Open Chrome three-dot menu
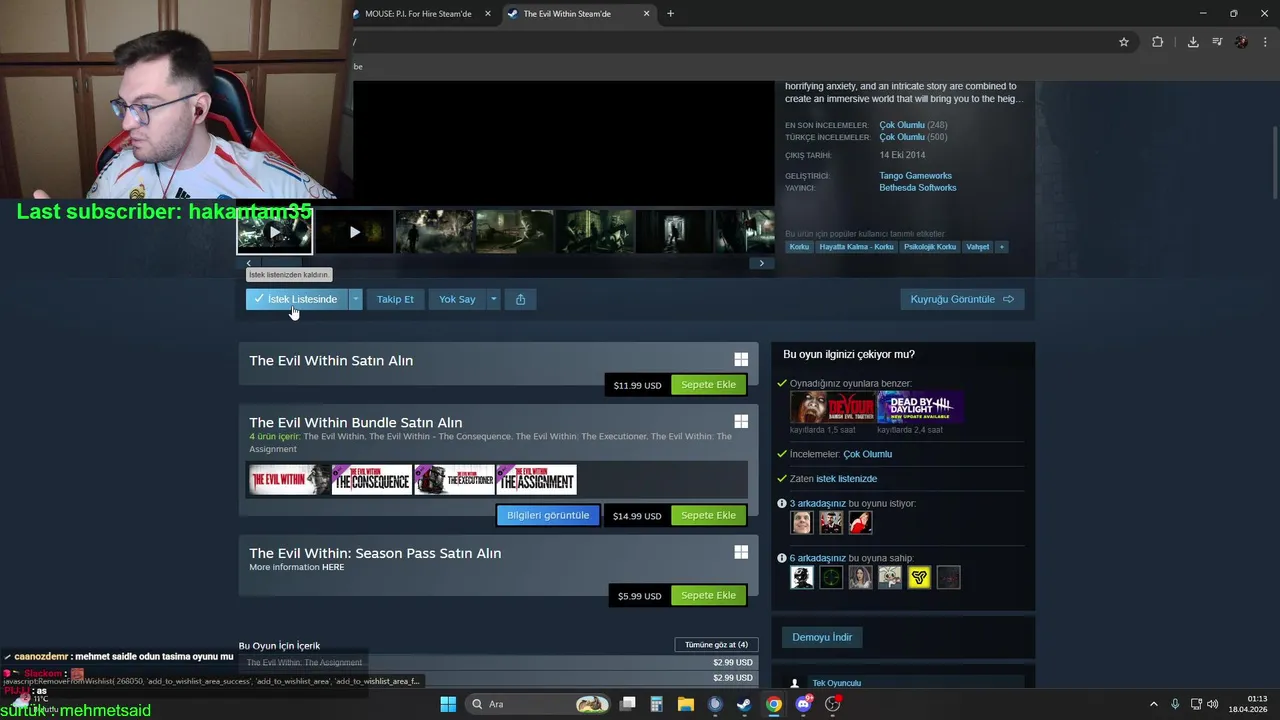This screenshot has height=720, width=1280. pos(1265,42)
